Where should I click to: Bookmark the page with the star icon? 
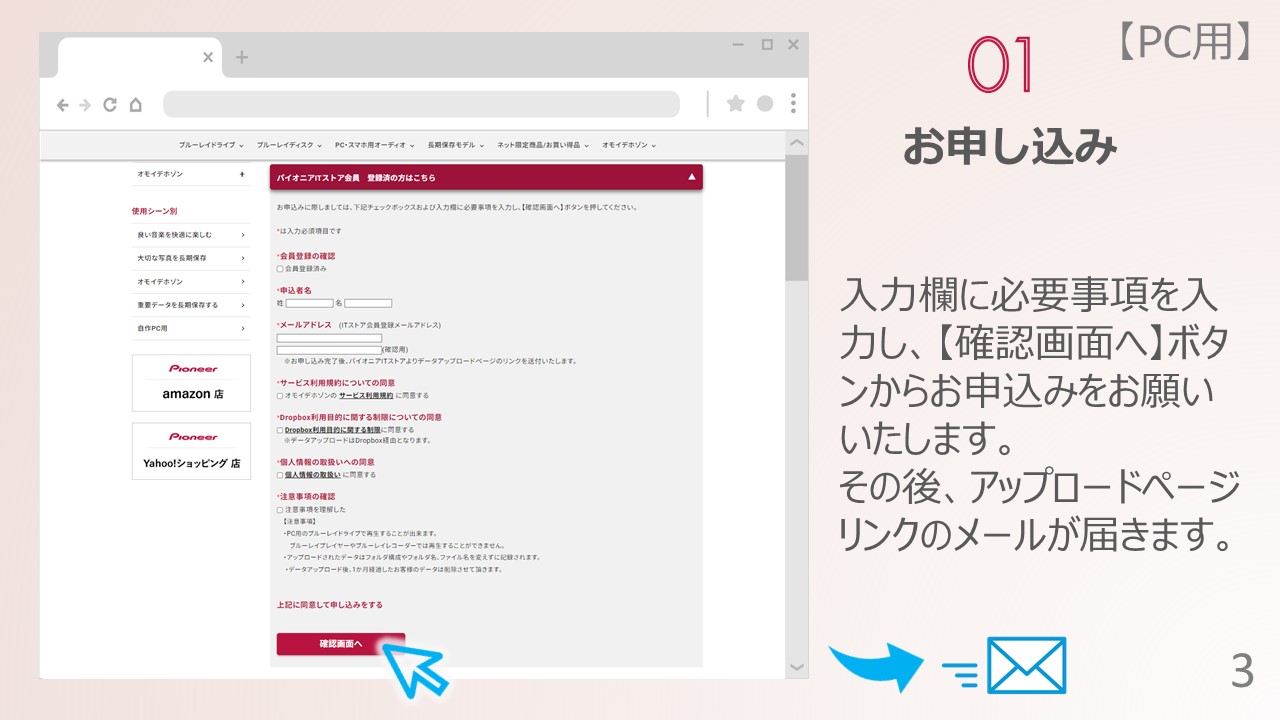736,103
